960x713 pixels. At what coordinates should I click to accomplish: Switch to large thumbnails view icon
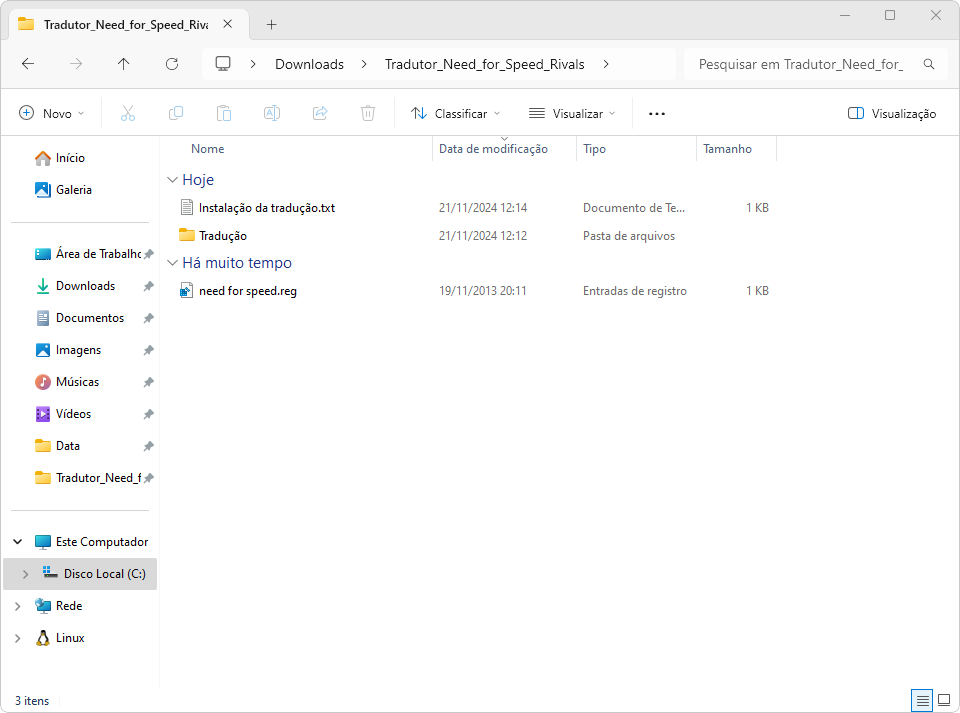(944, 700)
